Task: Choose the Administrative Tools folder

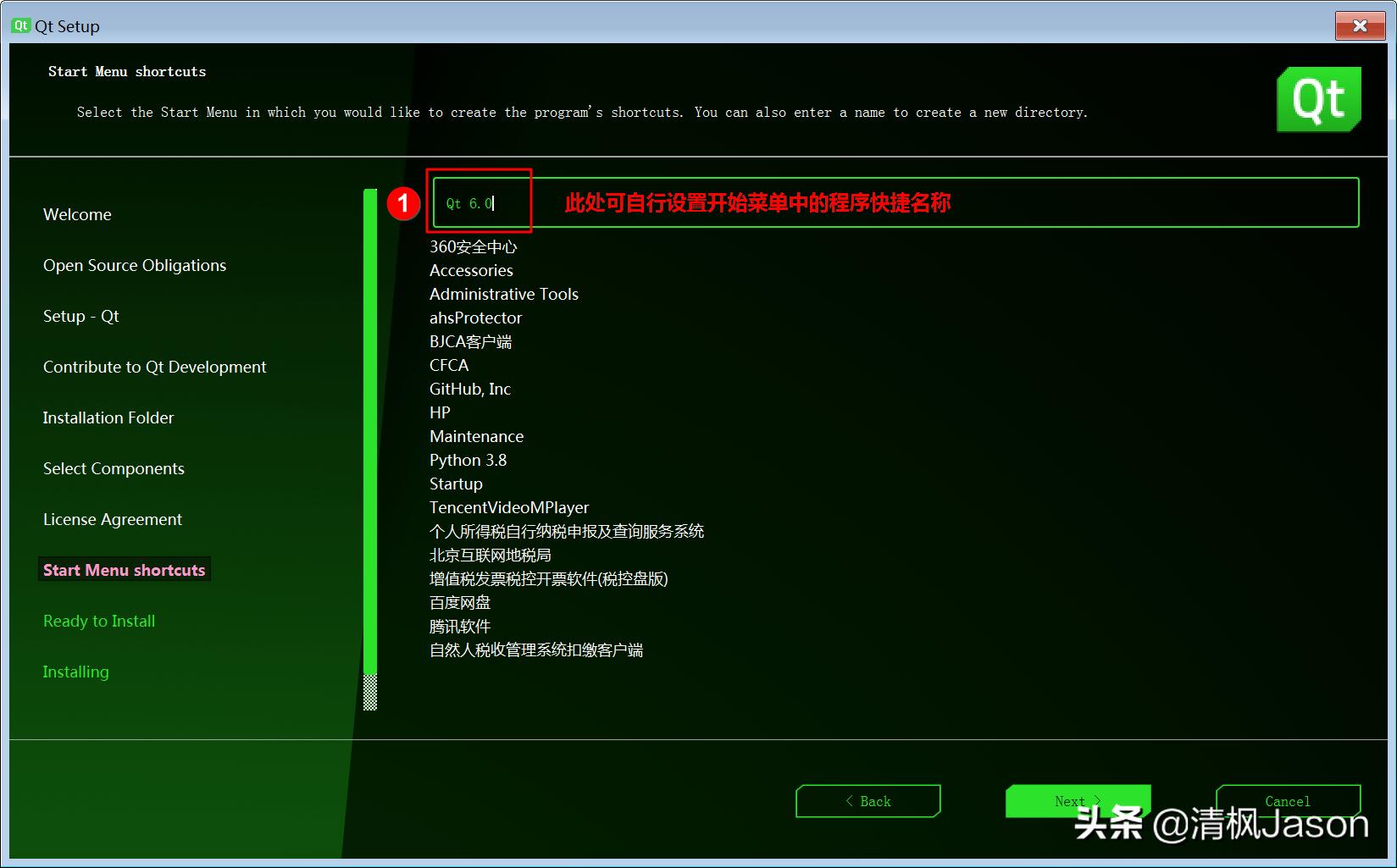Action: point(503,294)
